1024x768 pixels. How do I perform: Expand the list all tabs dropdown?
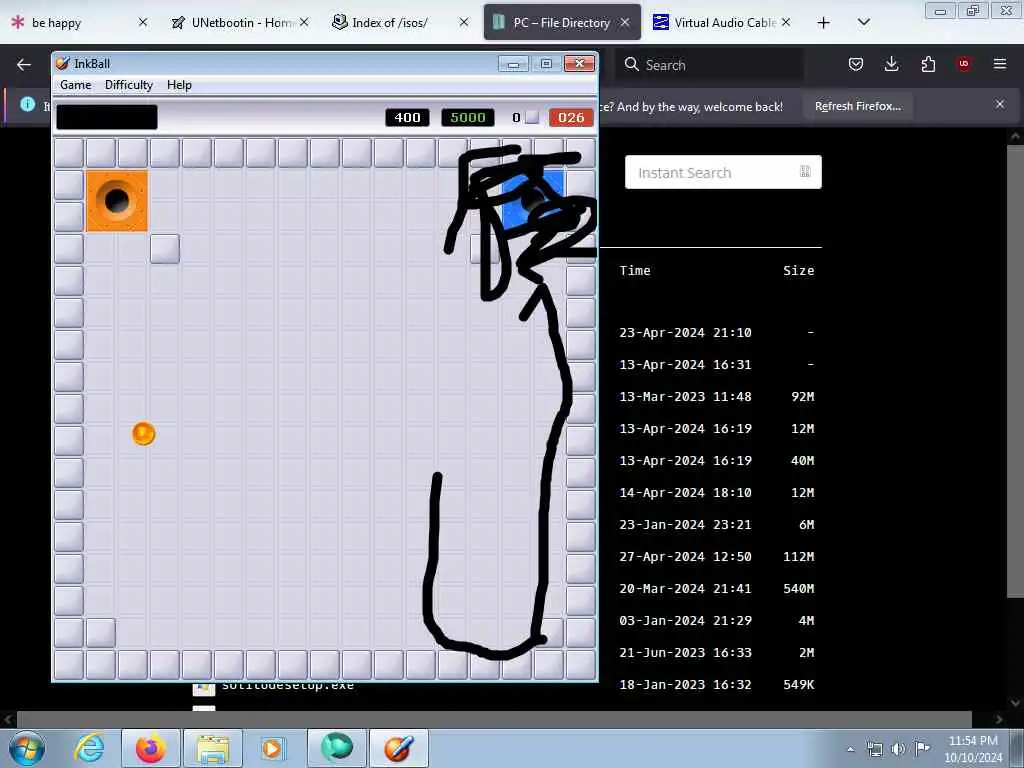click(863, 23)
